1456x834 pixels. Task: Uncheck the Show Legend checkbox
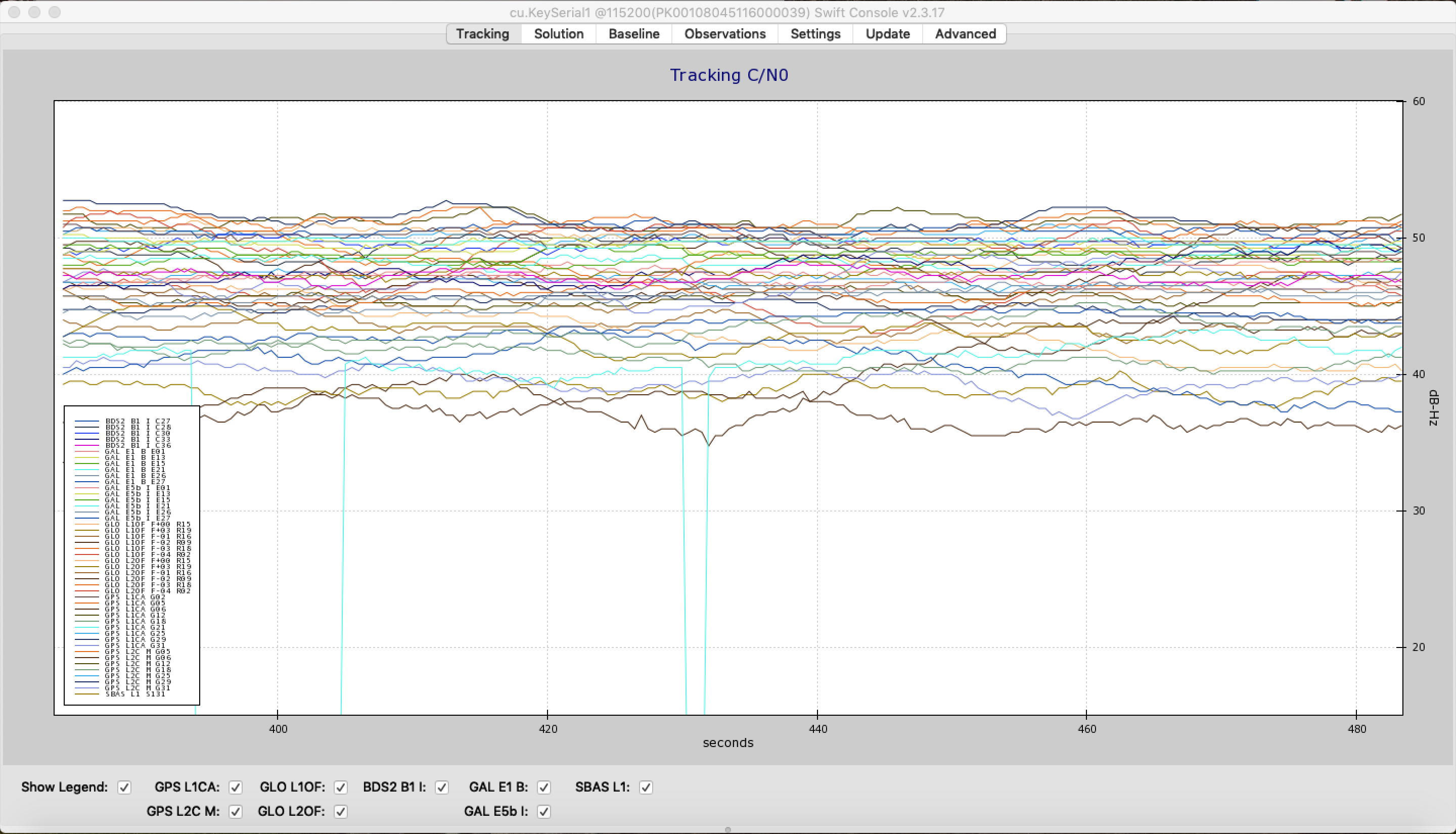coord(124,787)
